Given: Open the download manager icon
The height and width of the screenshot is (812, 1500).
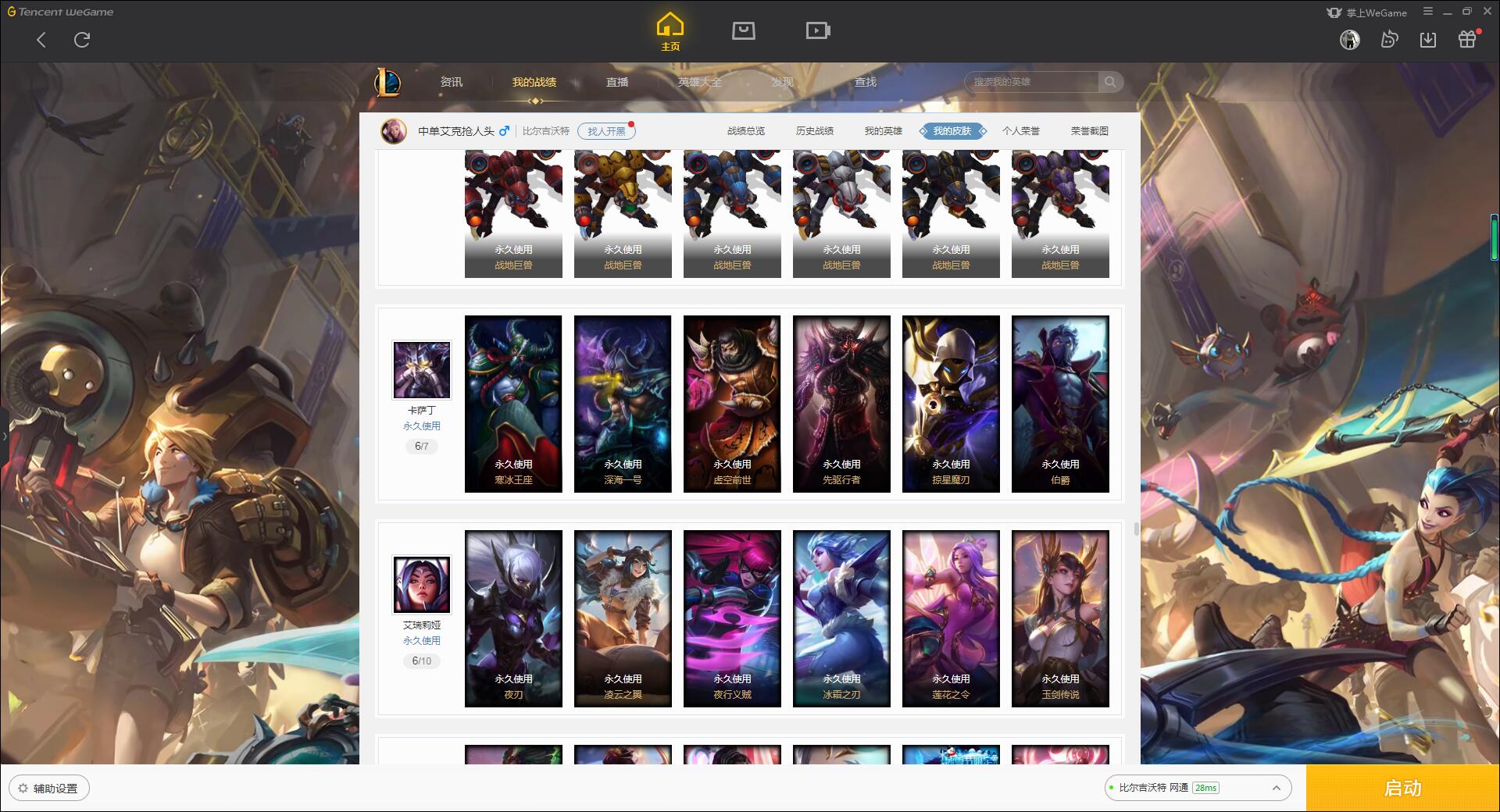Looking at the screenshot, I should [1428, 39].
